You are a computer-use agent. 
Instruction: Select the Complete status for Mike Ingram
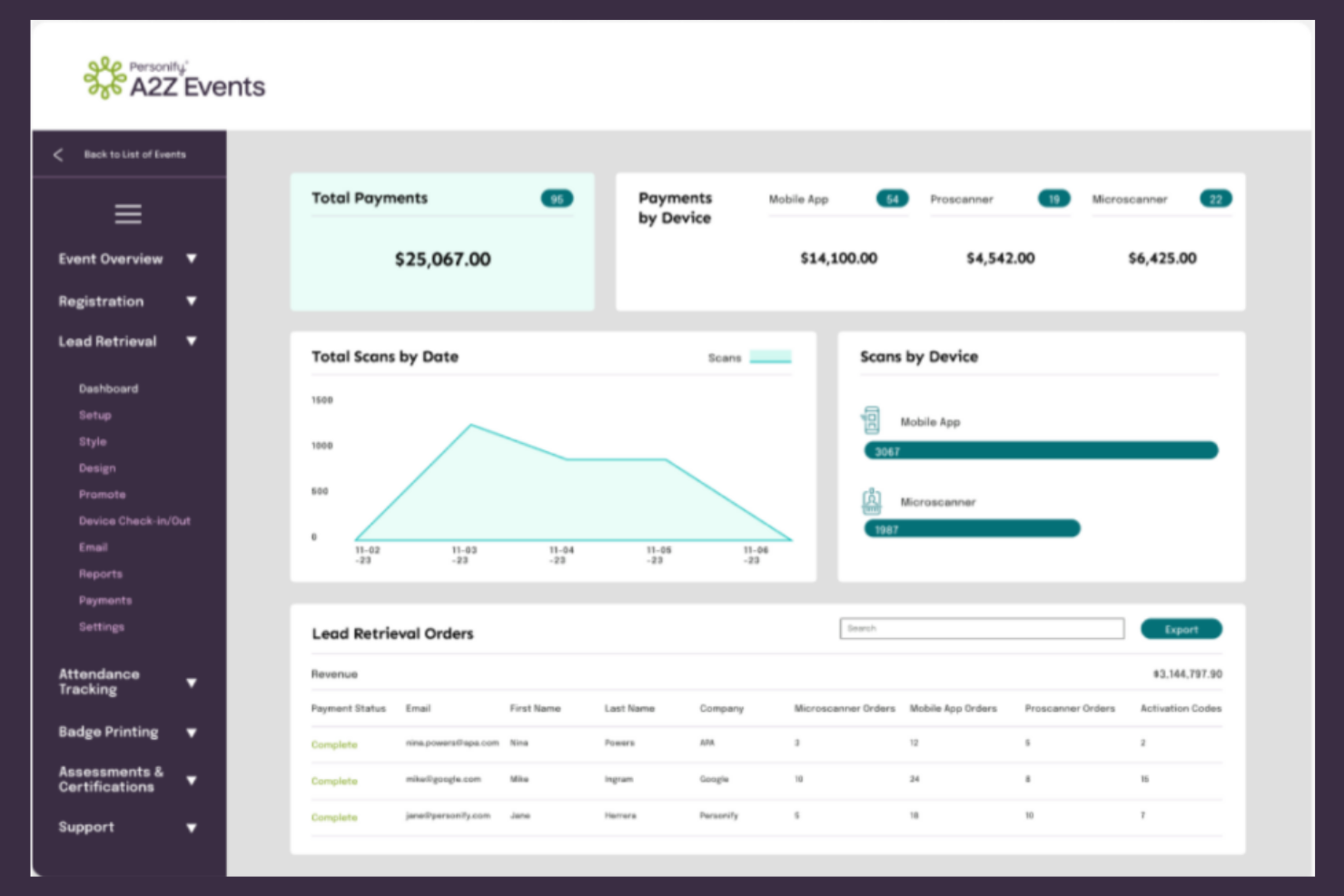point(334,780)
